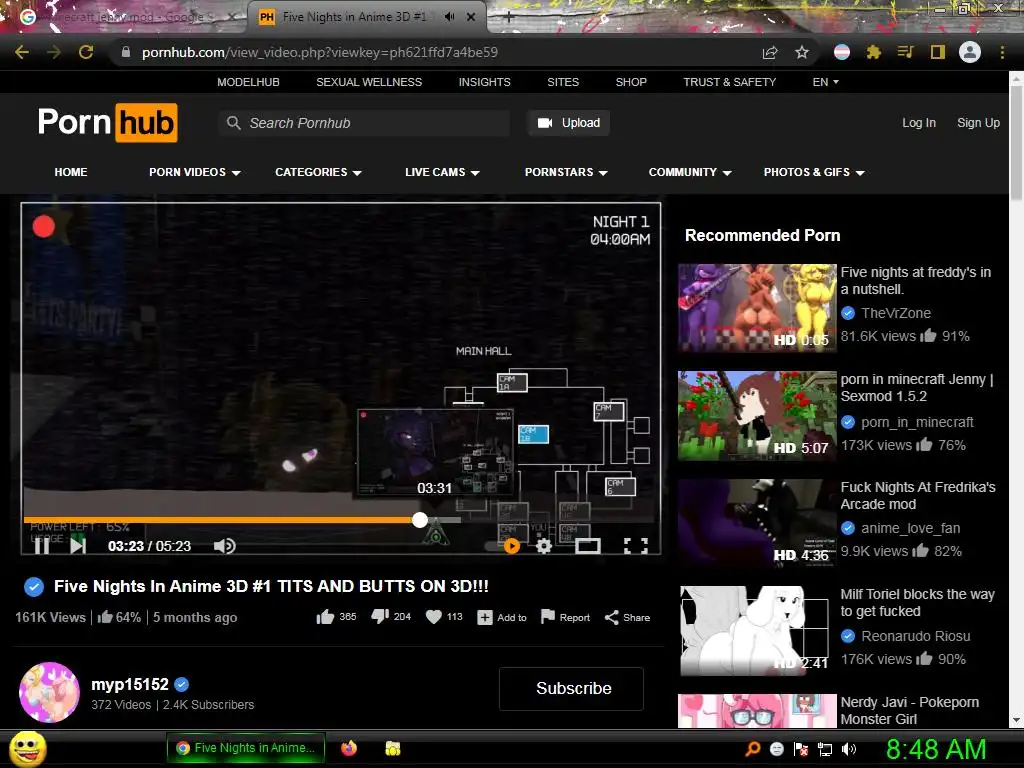This screenshot has width=1024, height=768.
Task: Reload the current browser page
Action: (86, 52)
